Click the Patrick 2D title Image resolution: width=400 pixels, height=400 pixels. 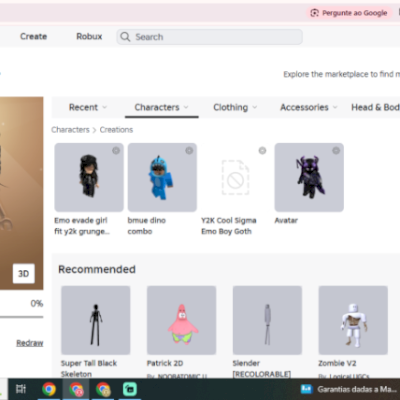165,363
